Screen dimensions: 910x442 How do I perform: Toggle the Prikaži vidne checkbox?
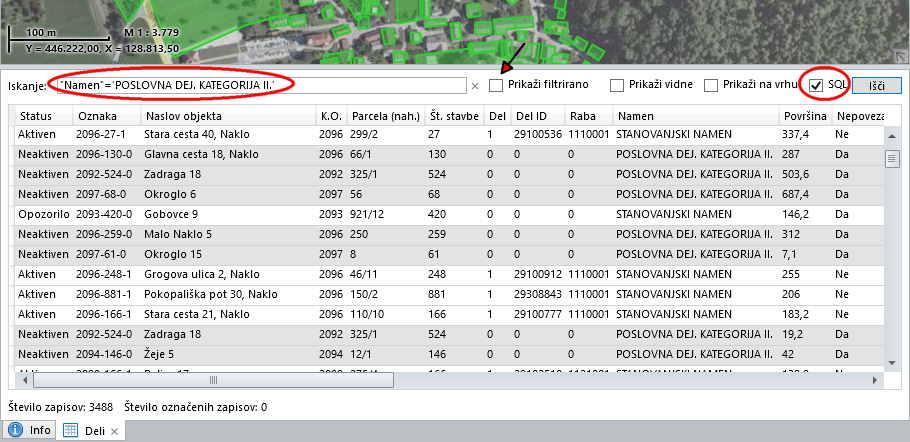[617, 86]
